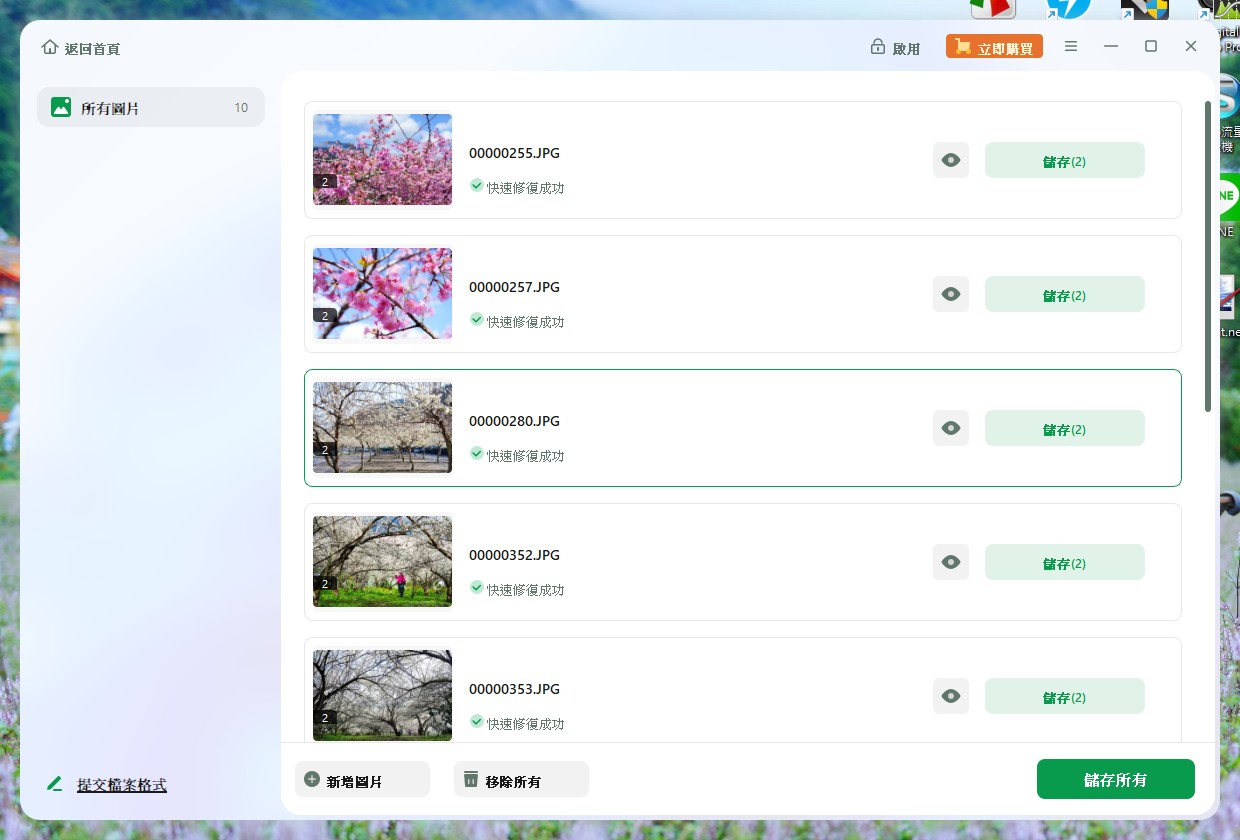Viewport: 1240px width, 840px height.
Task: Open thumbnail of 00000352.JPG with person in pink
Action: 382,561
